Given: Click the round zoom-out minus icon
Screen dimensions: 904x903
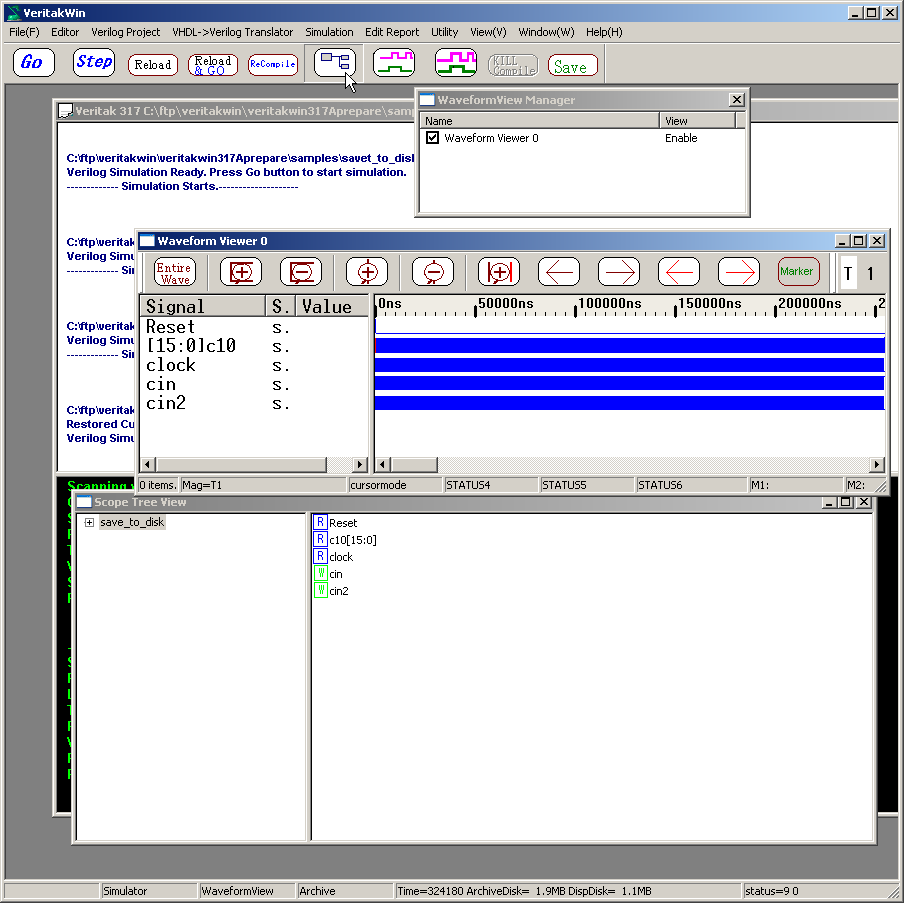Looking at the screenshot, I should click(x=433, y=272).
